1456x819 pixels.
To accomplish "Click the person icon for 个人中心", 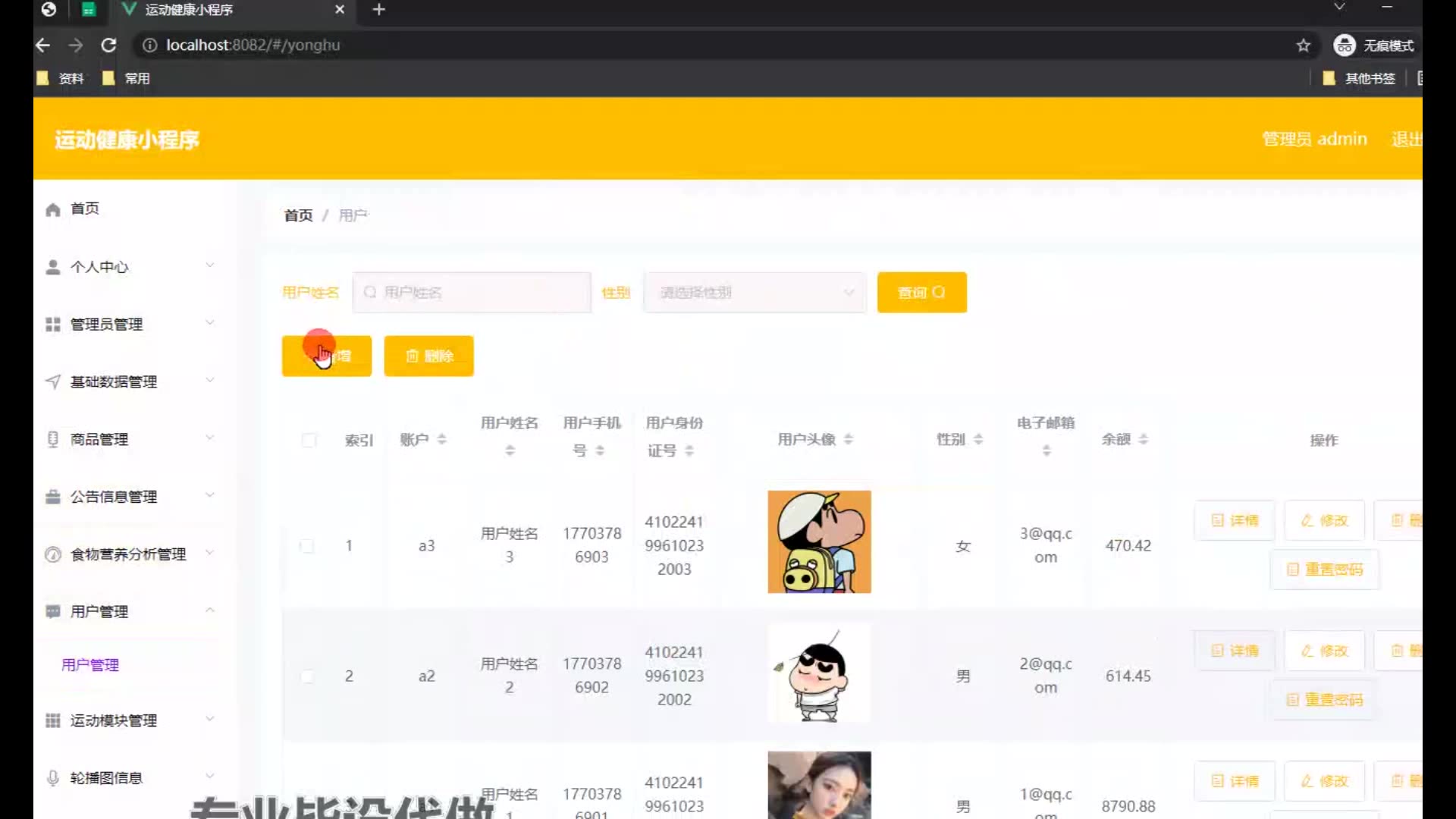I will 52,267.
